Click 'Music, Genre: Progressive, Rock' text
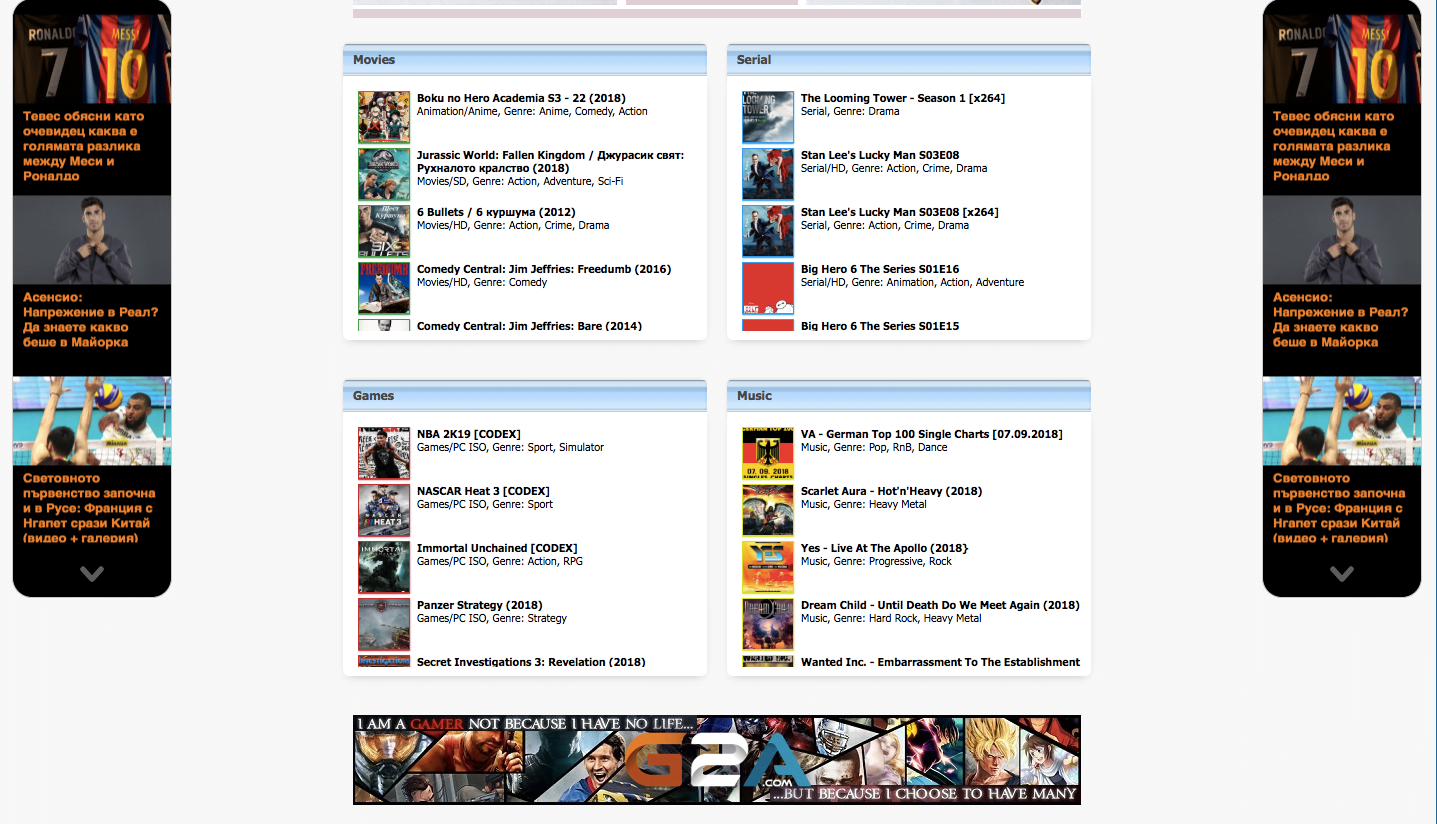Viewport: 1437px width, 824px height. [x=876, y=561]
